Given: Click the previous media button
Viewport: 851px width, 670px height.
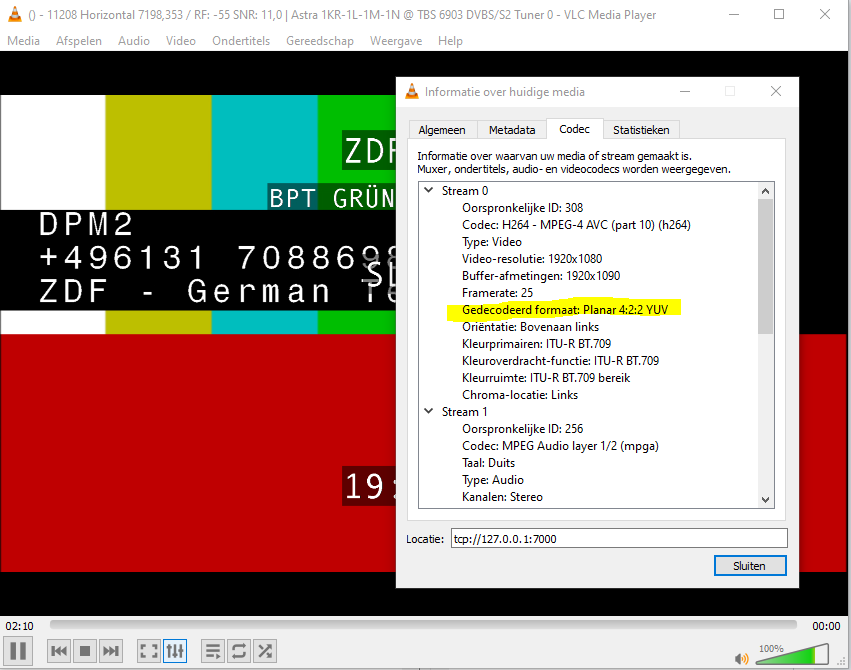Looking at the screenshot, I should (x=59, y=651).
